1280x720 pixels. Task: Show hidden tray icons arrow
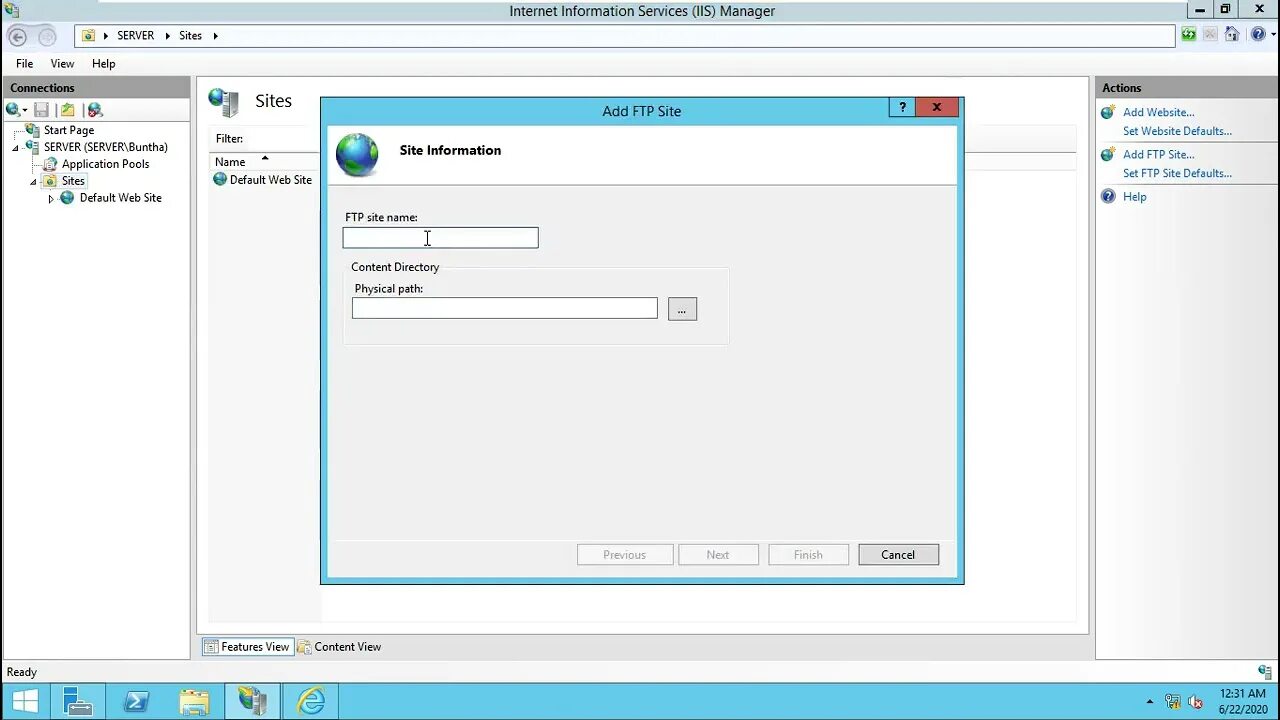click(x=1149, y=702)
